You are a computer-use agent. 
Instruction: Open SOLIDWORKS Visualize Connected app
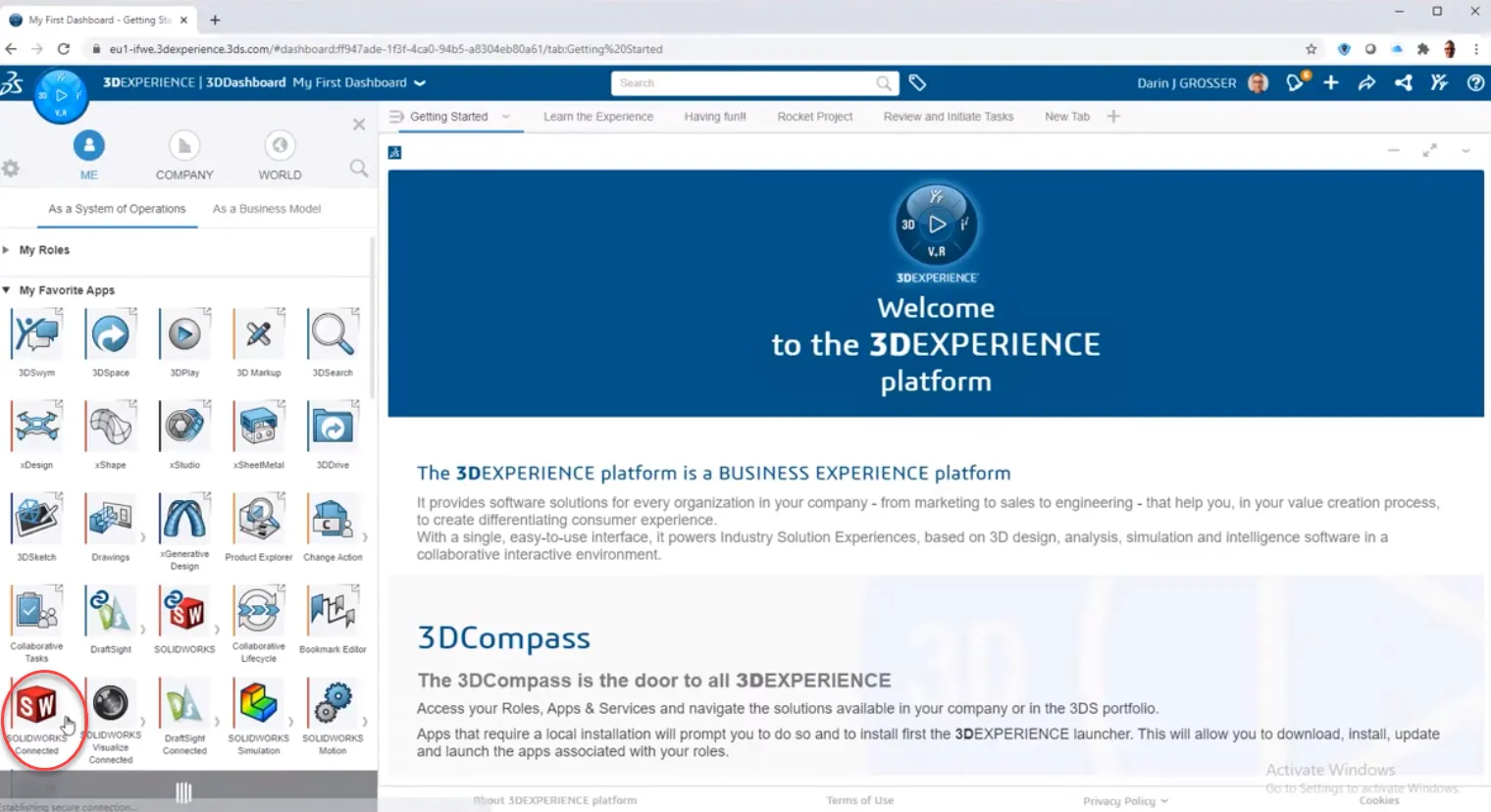pyautogui.click(x=111, y=703)
